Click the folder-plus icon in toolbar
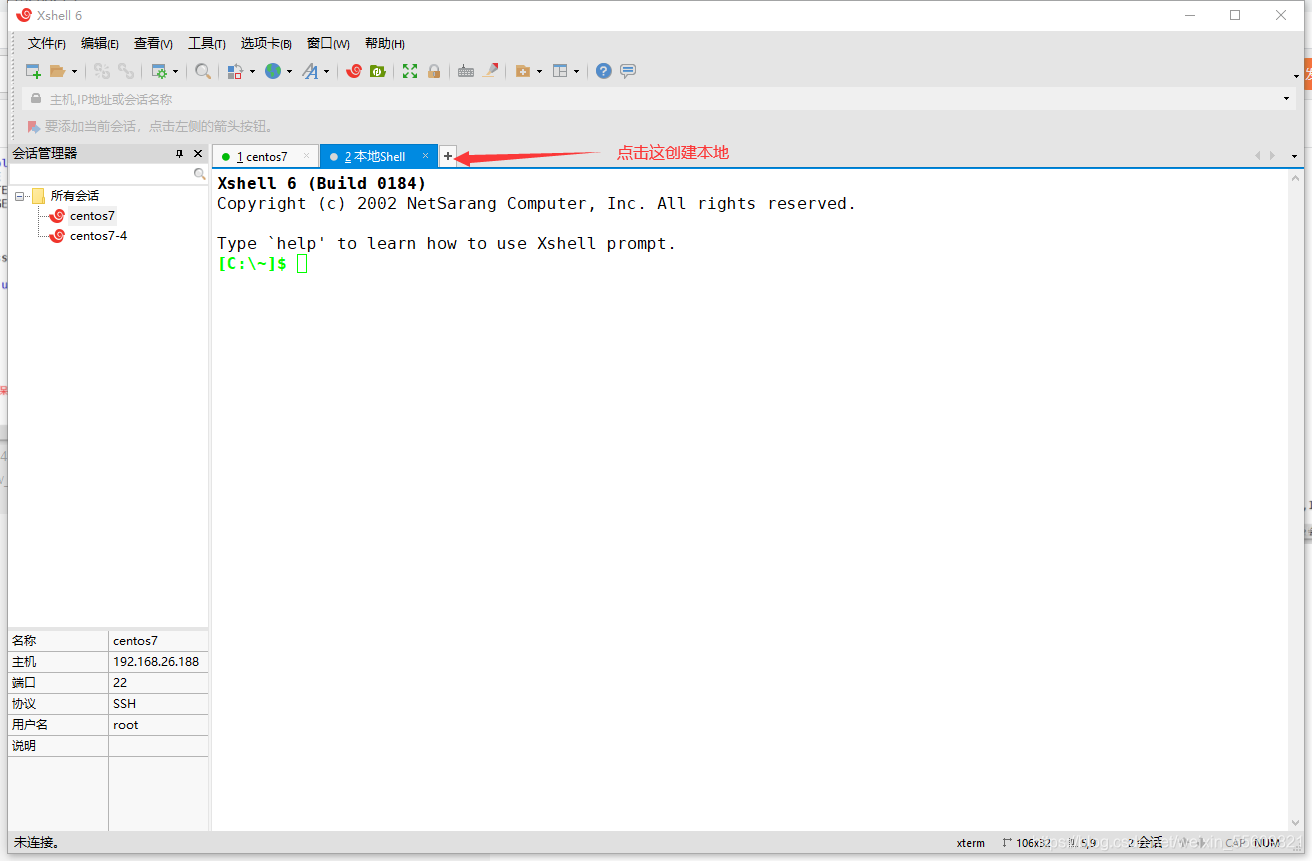 pos(523,71)
